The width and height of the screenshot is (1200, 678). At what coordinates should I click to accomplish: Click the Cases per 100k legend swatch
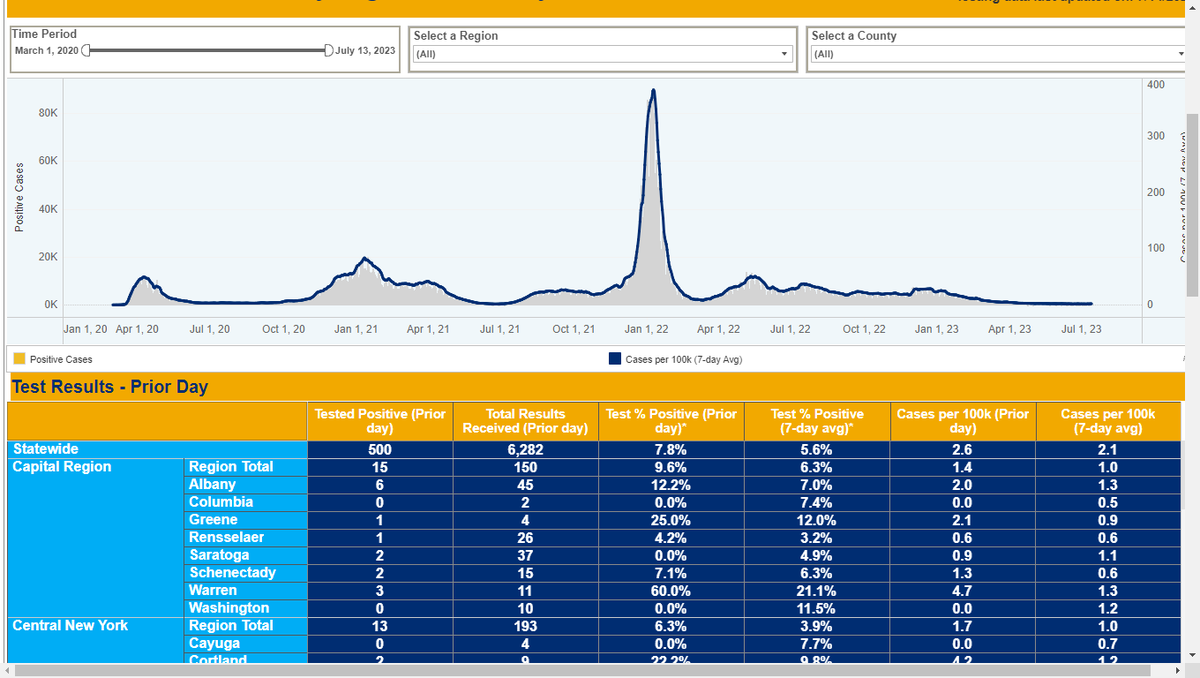[x=615, y=359]
